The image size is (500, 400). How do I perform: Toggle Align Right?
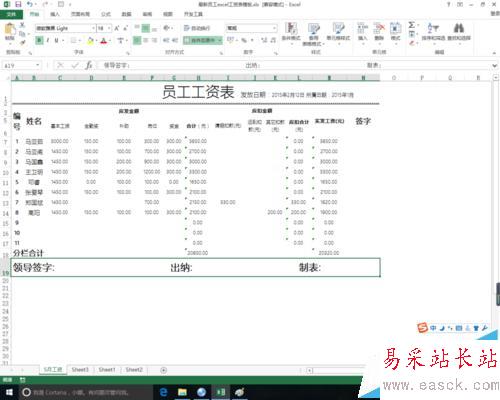click(x=154, y=40)
